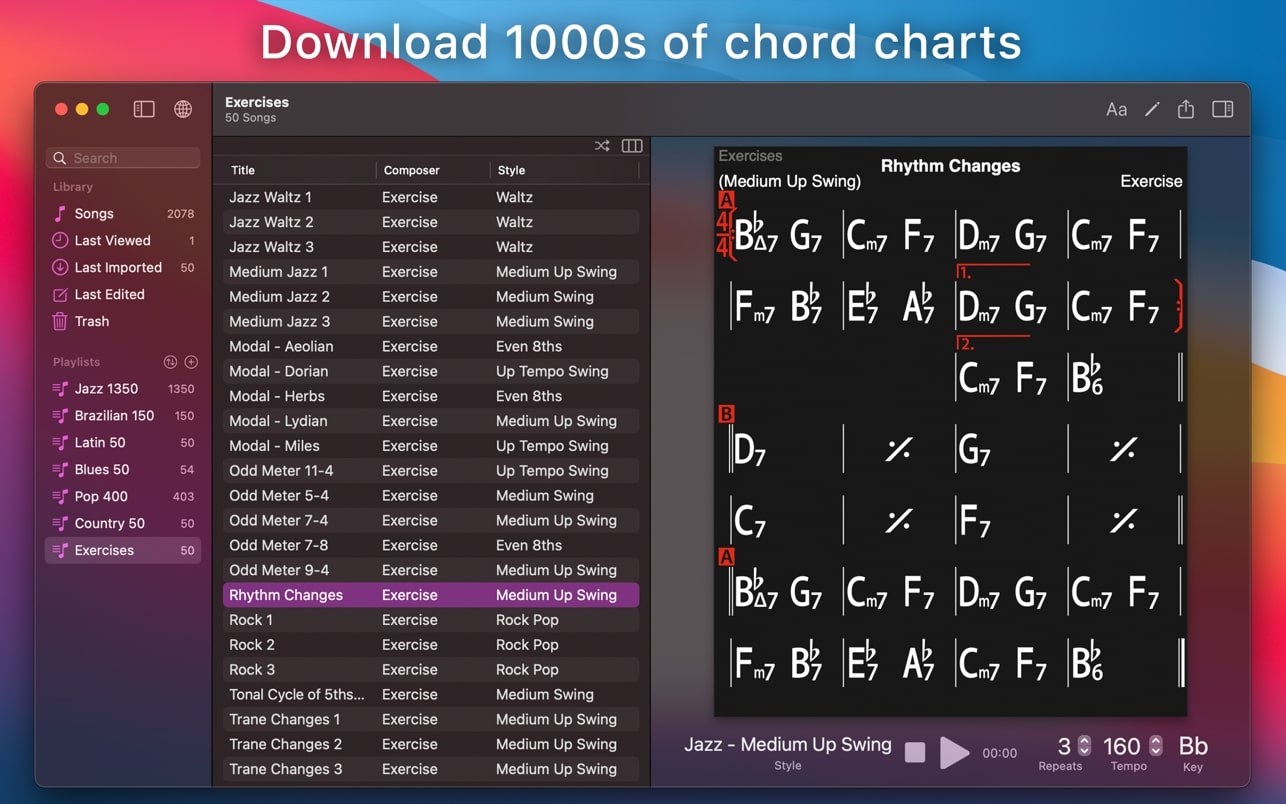Hide the sidebar using the sidebar icon
This screenshot has height=804, width=1286.
[143, 110]
